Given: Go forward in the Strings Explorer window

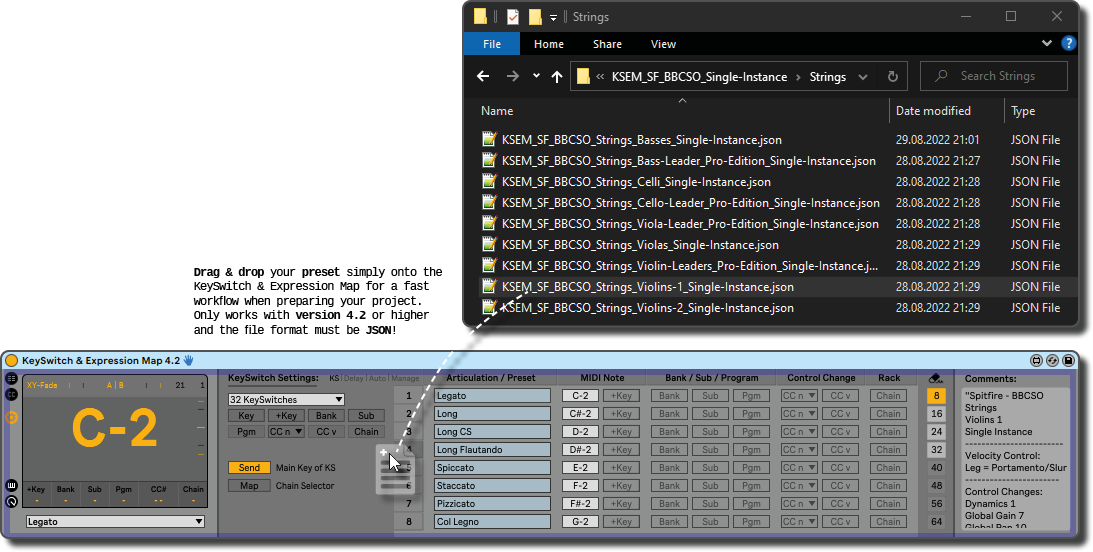Looking at the screenshot, I should [x=512, y=77].
